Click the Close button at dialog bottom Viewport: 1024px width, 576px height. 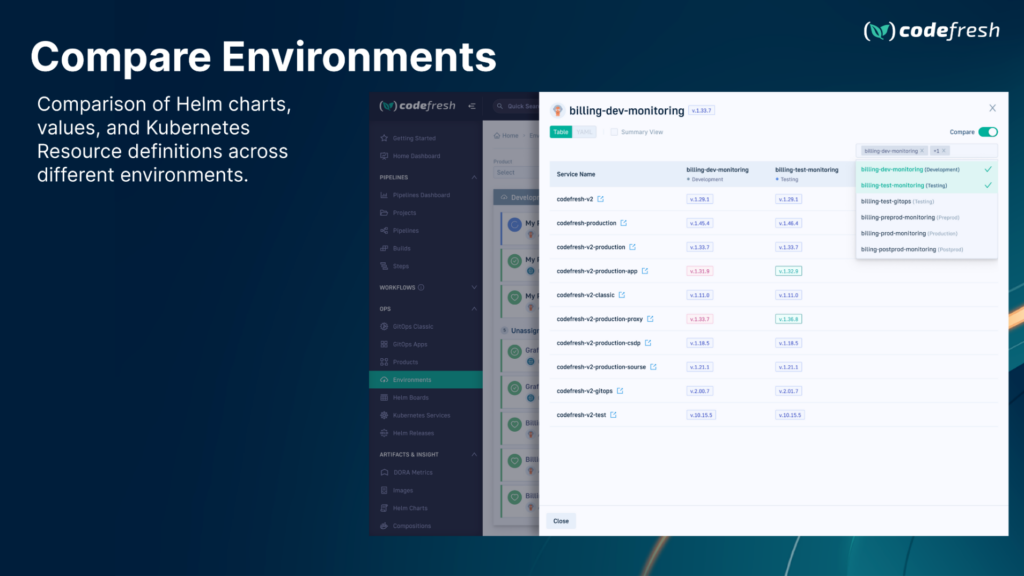561,521
